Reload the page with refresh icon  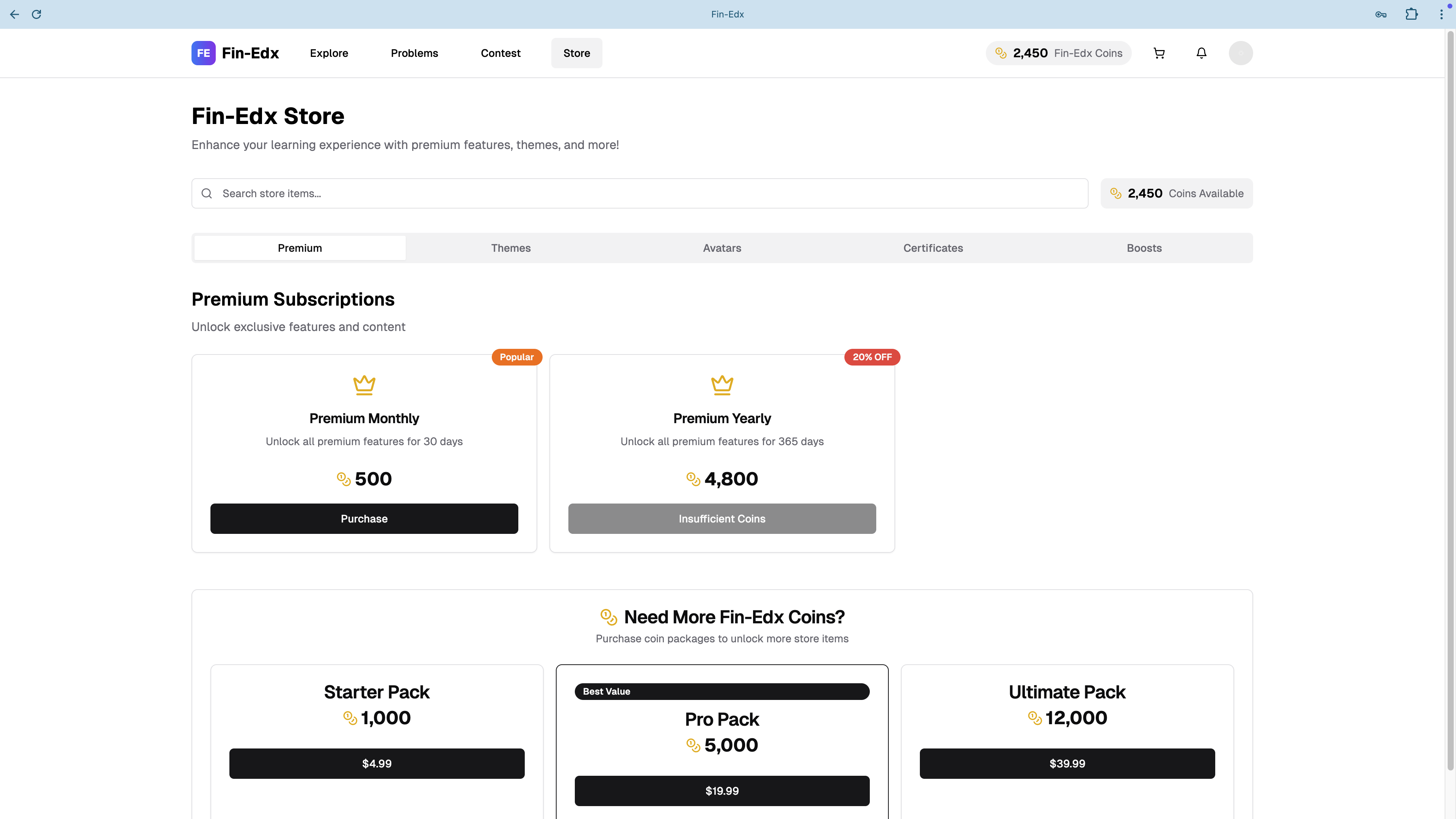pyautogui.click(x=37, y=14)
